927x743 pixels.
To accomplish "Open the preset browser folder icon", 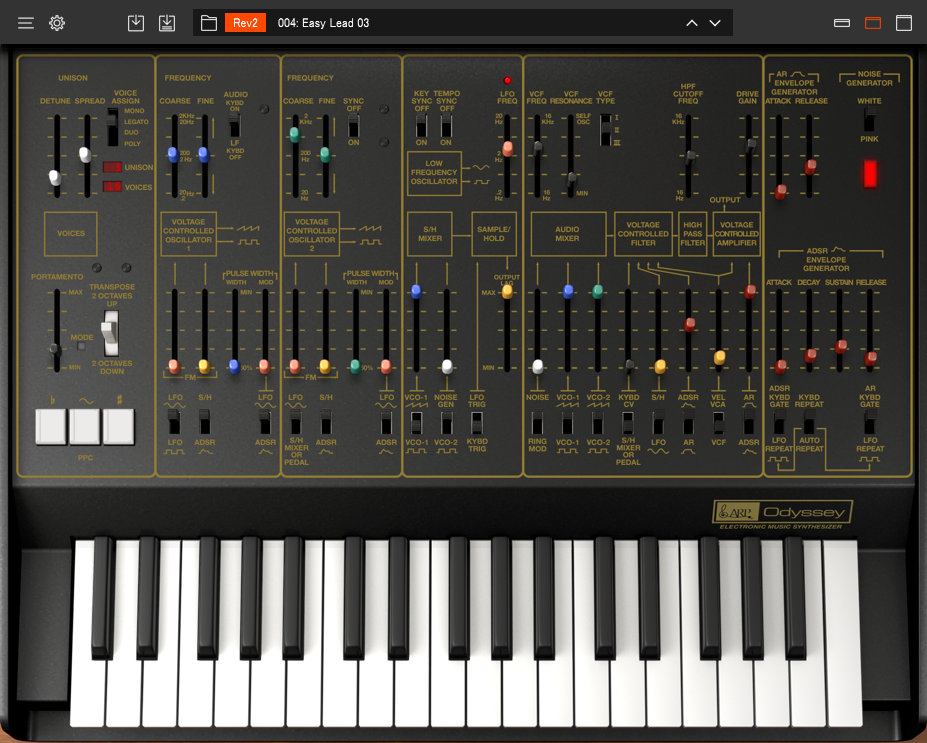I will [x=208, y=22].
